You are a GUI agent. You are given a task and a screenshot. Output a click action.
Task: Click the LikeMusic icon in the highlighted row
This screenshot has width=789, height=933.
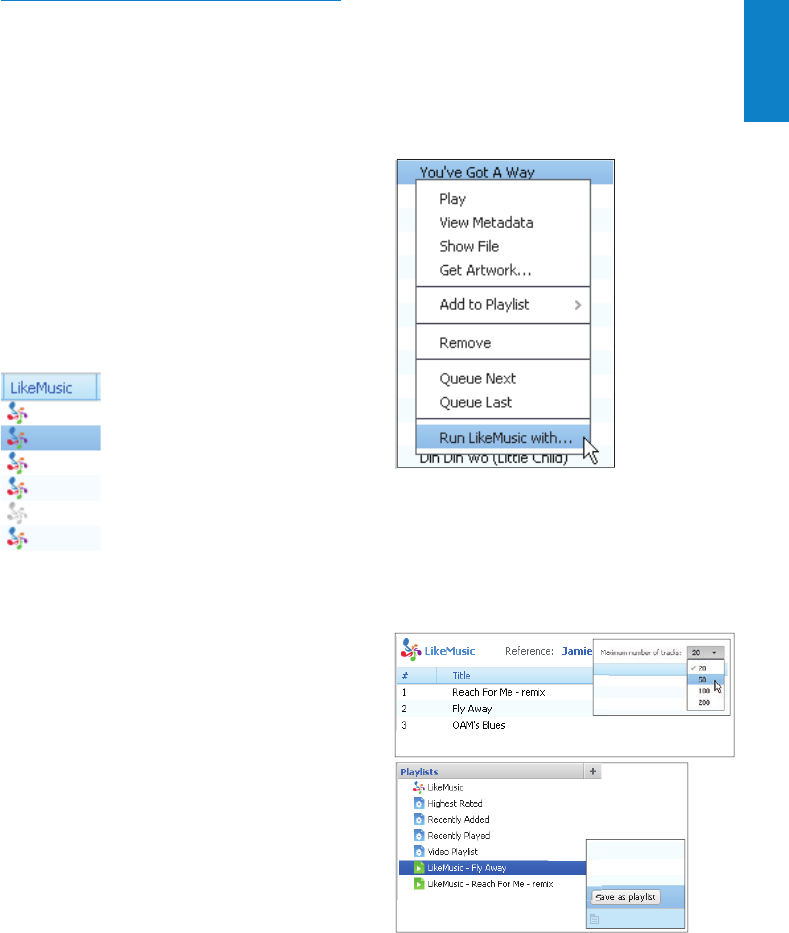point(17,438)
